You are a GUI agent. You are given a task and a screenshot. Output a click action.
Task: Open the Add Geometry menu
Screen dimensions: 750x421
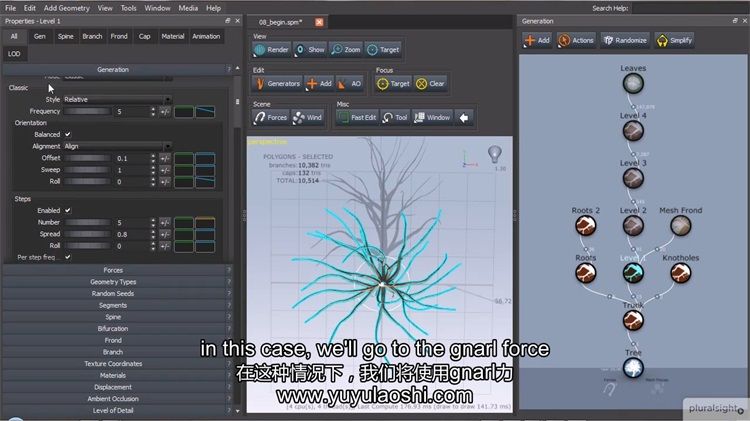[x=66, y=8]
